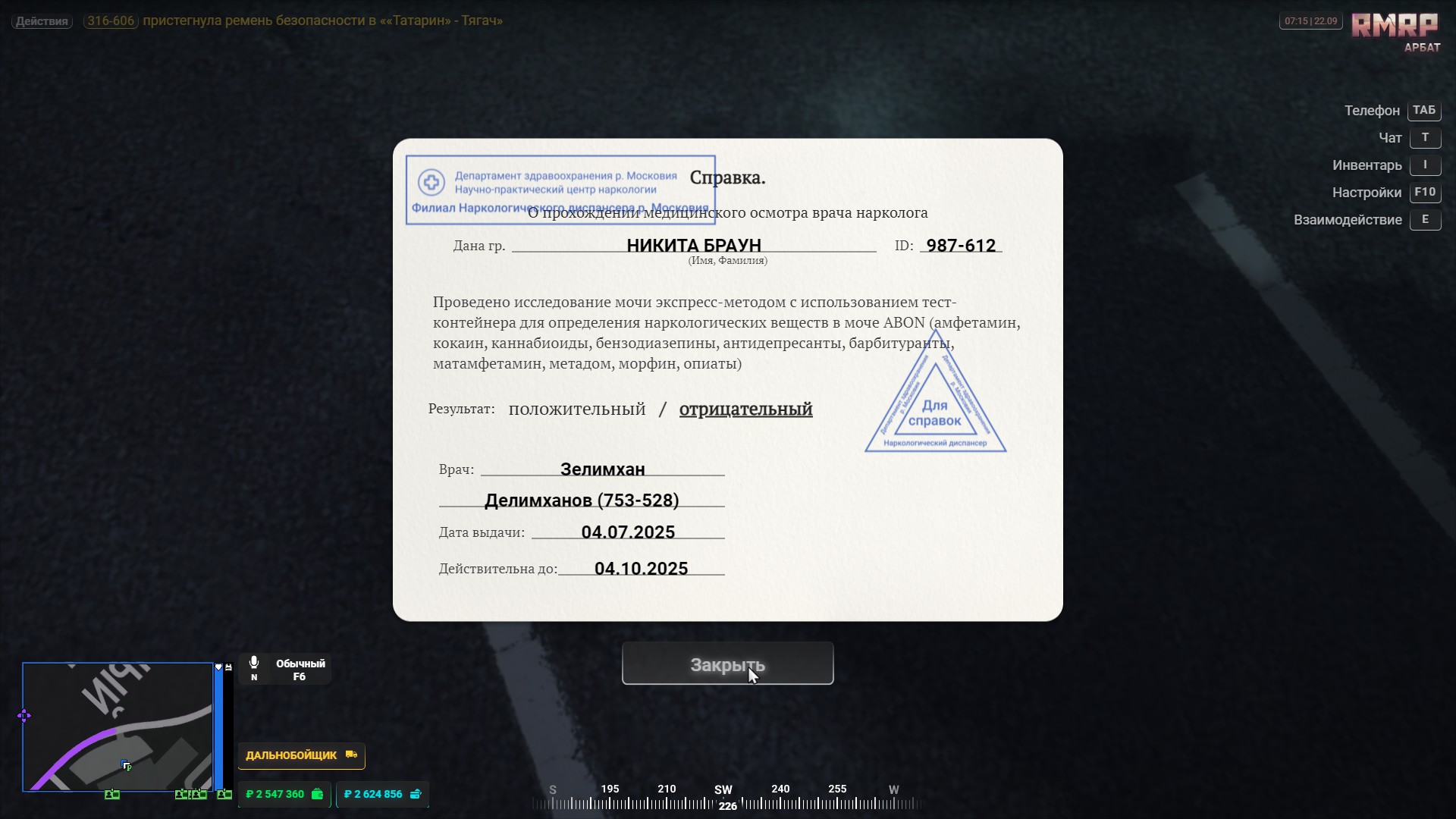Open Настройки F10 hint

point(1424,193)
